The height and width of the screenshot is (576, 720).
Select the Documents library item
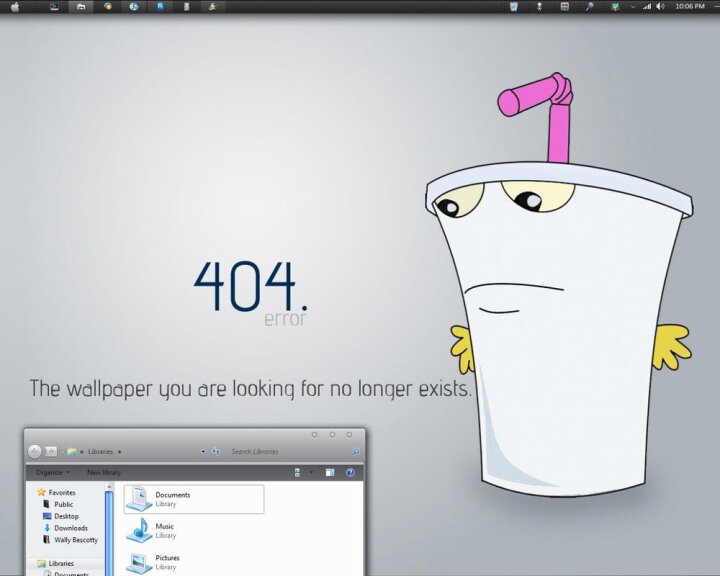194,499
